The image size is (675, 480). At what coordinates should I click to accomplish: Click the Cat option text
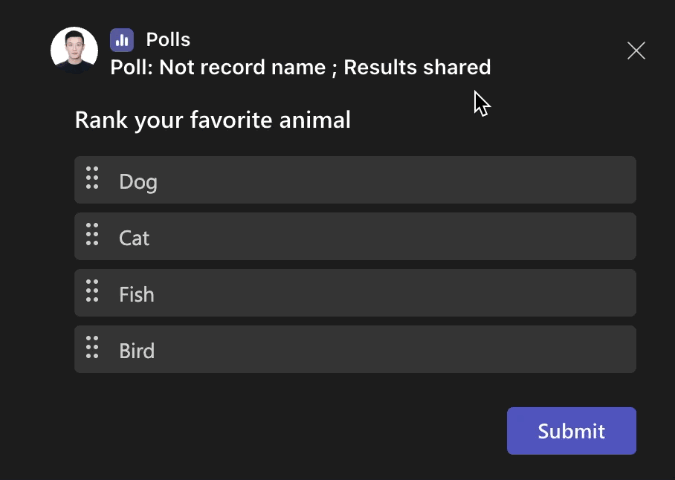point(134,238)
